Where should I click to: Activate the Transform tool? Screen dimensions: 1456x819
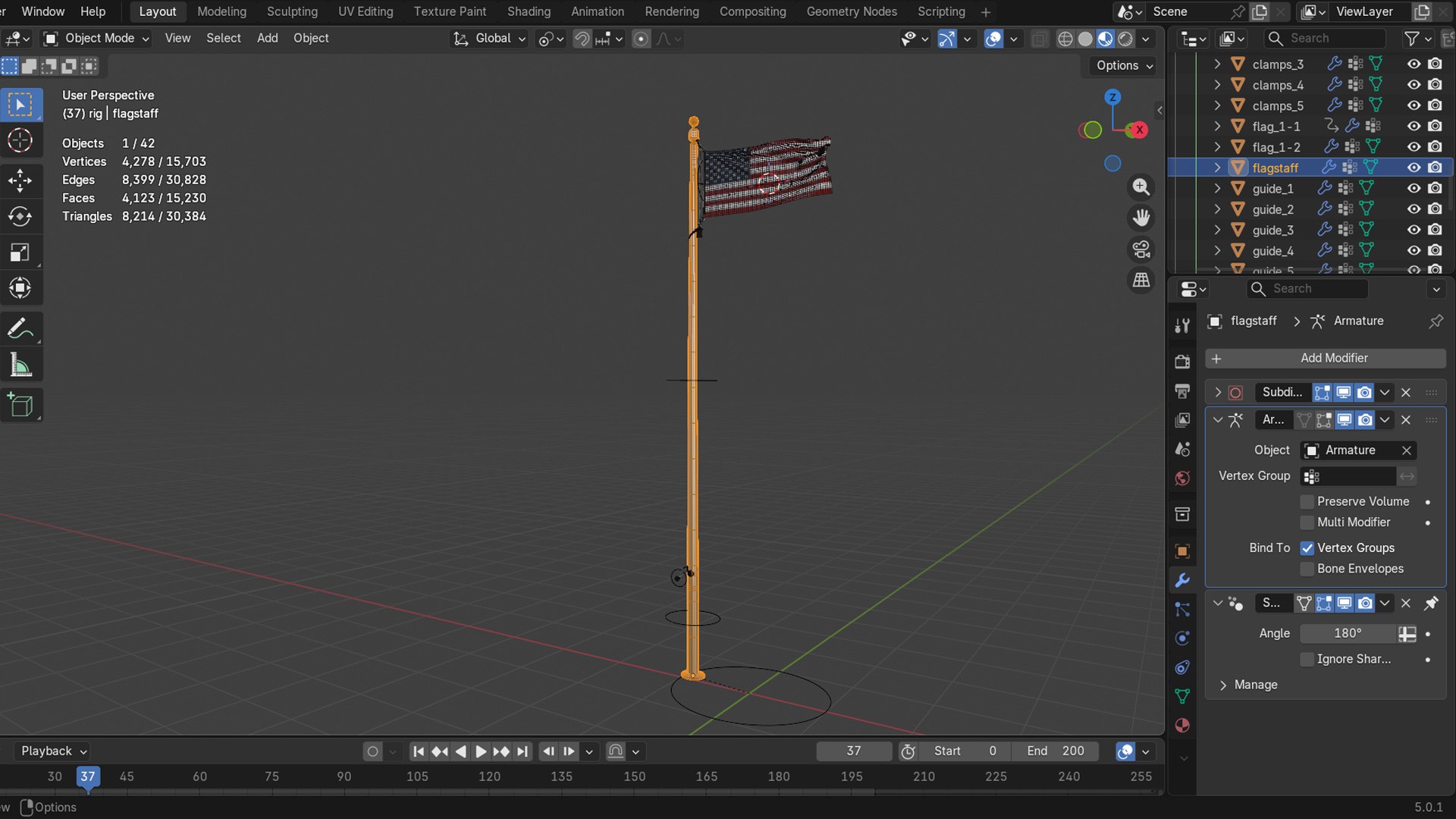[x=20, y=288]
